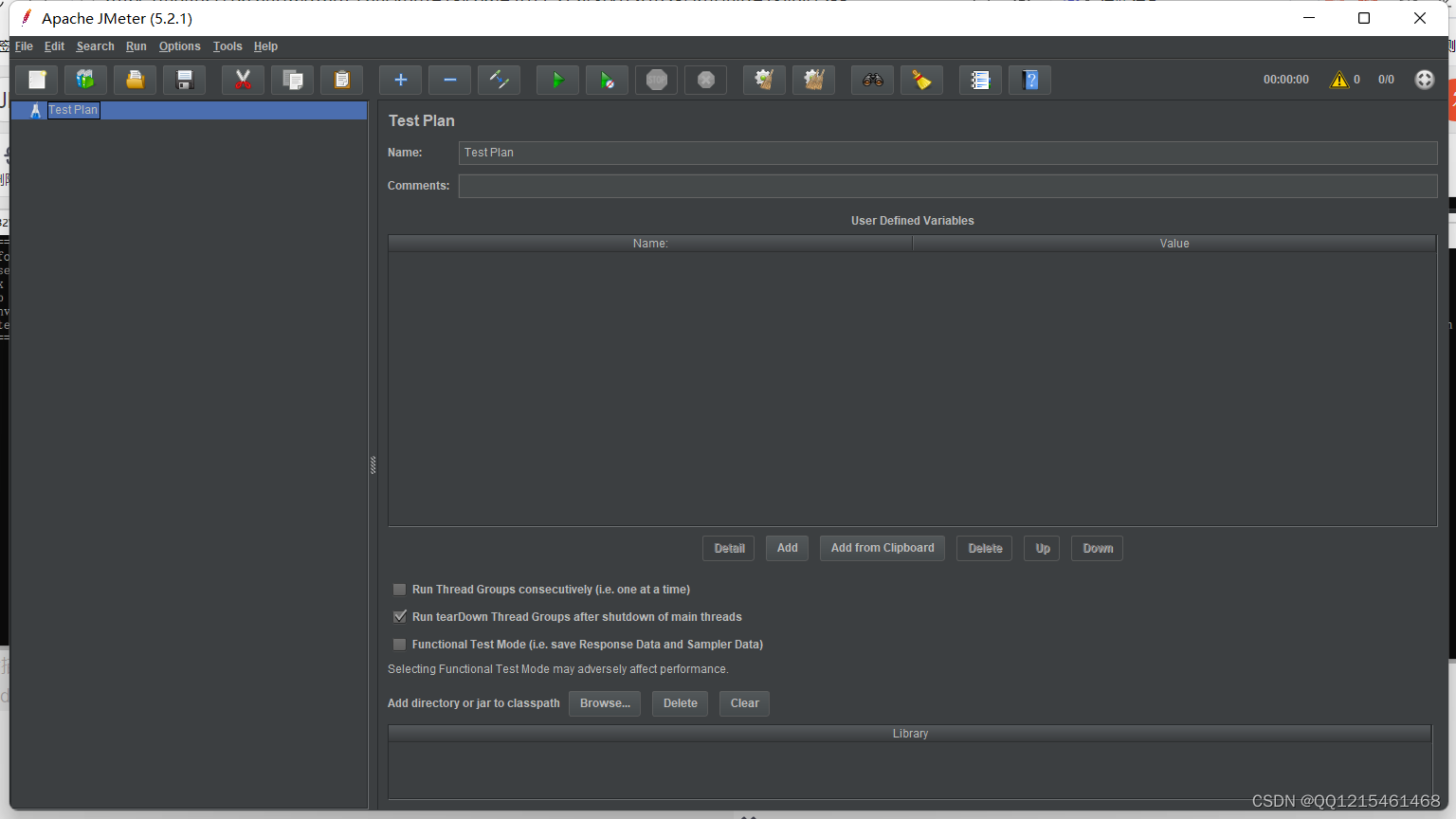The image size is (1456, 819).
Task: Toggle enabled state with the Toggle icon
Action: (500, 80)
